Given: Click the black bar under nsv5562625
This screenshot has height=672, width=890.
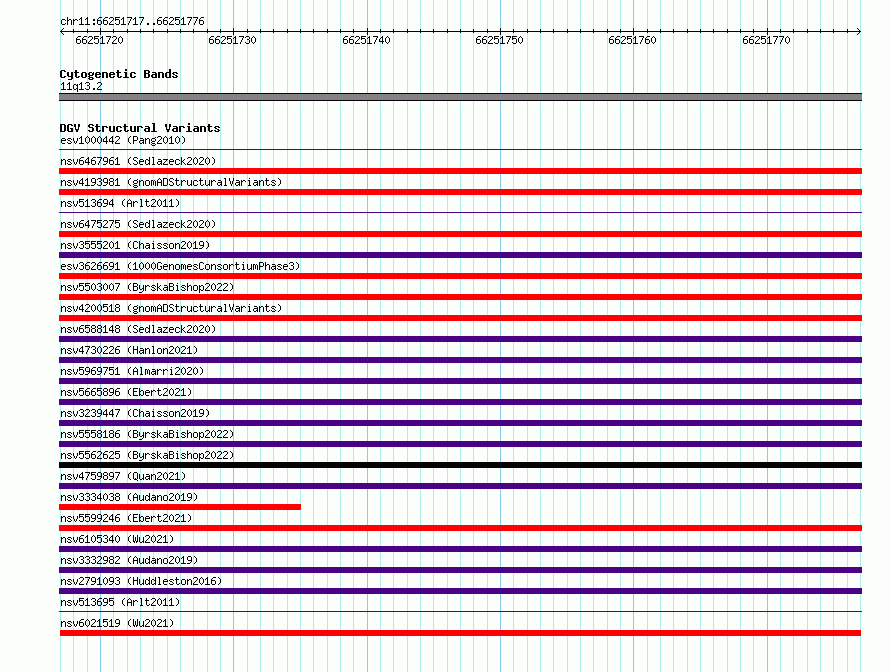Looking at the screenshot, I should coord(460,465).
